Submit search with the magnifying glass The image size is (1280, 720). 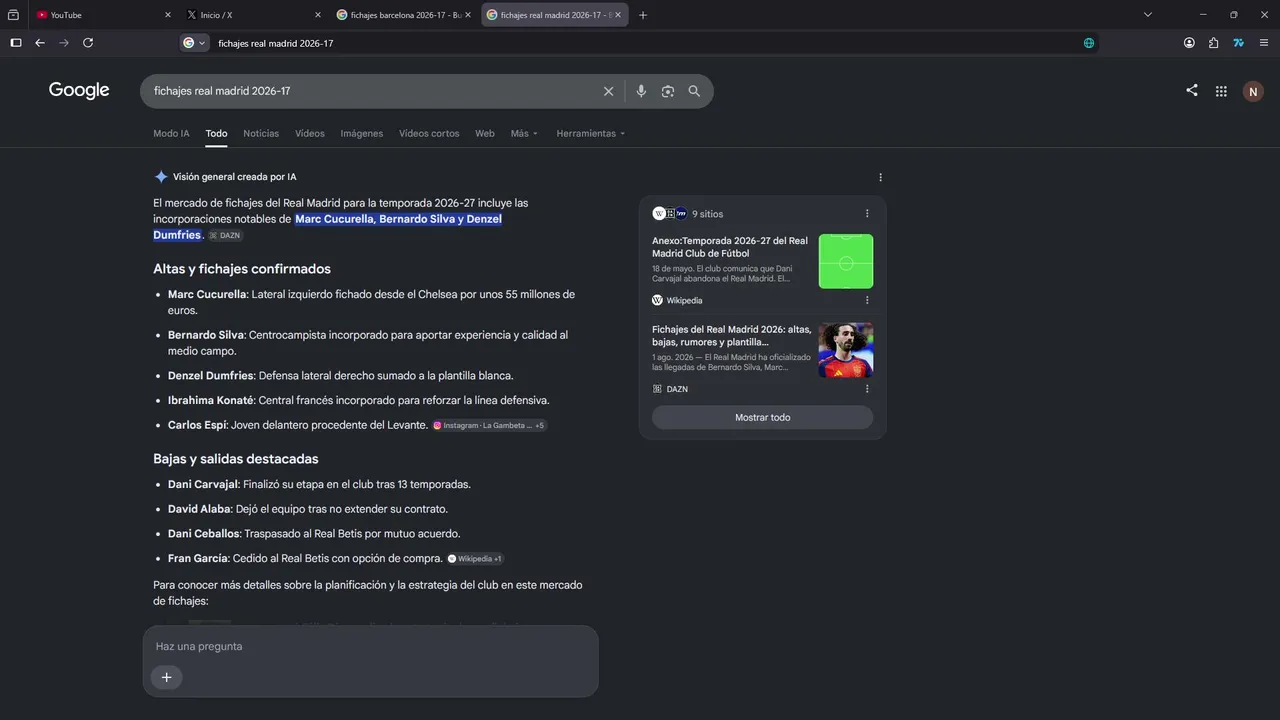pos(694,91)
